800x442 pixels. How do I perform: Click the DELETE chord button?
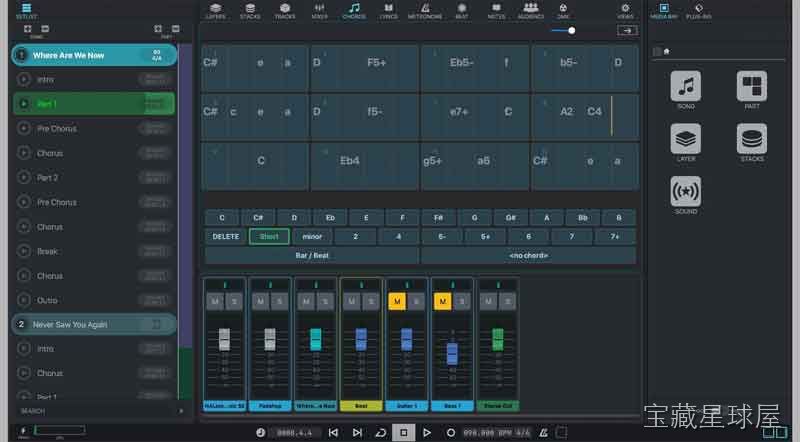click(226, 237)
